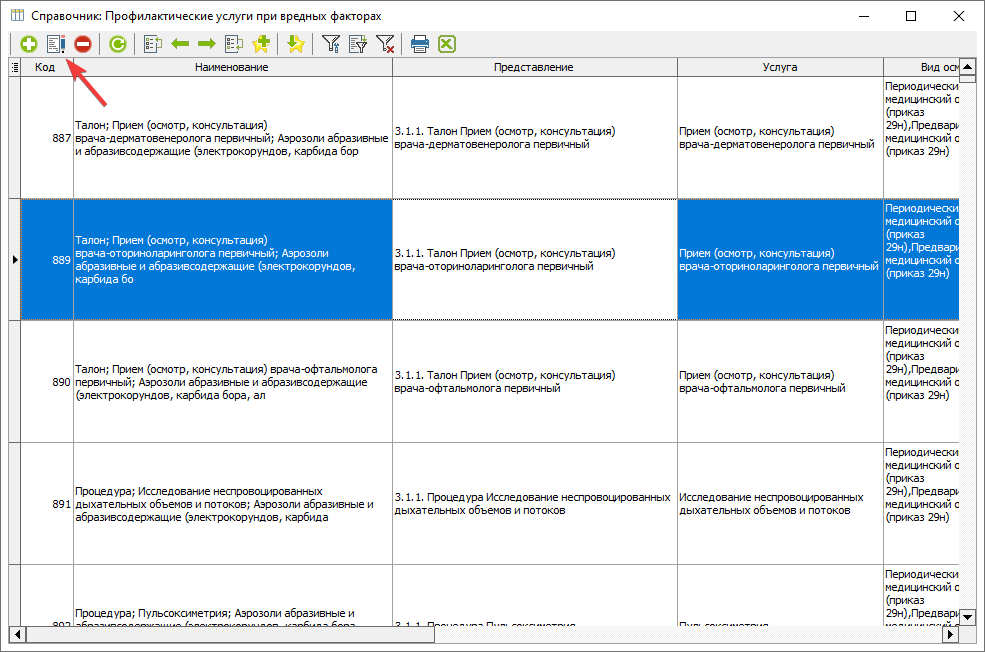Click horizontal scrollbar left arrow

pos(17,634)
